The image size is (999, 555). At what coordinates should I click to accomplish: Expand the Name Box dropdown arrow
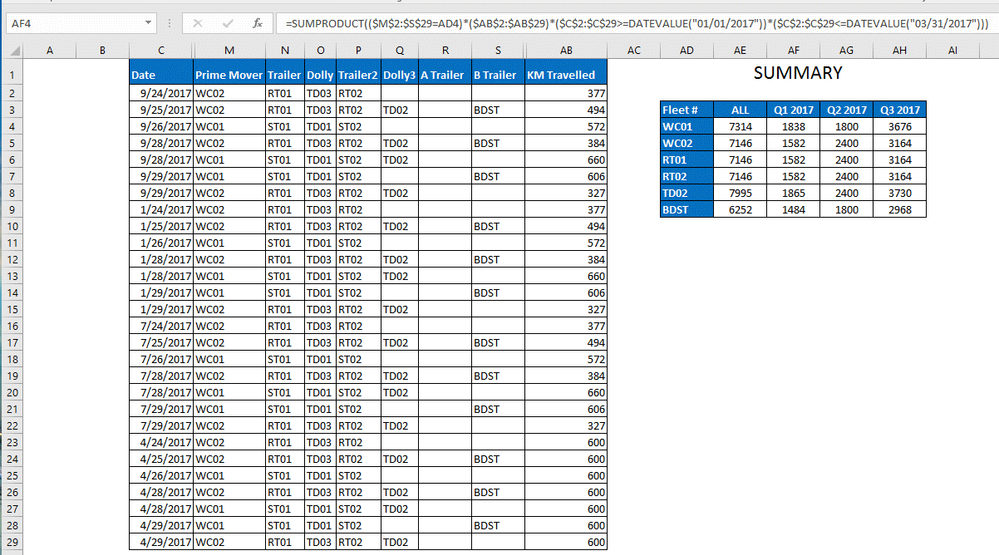point(148,23)
